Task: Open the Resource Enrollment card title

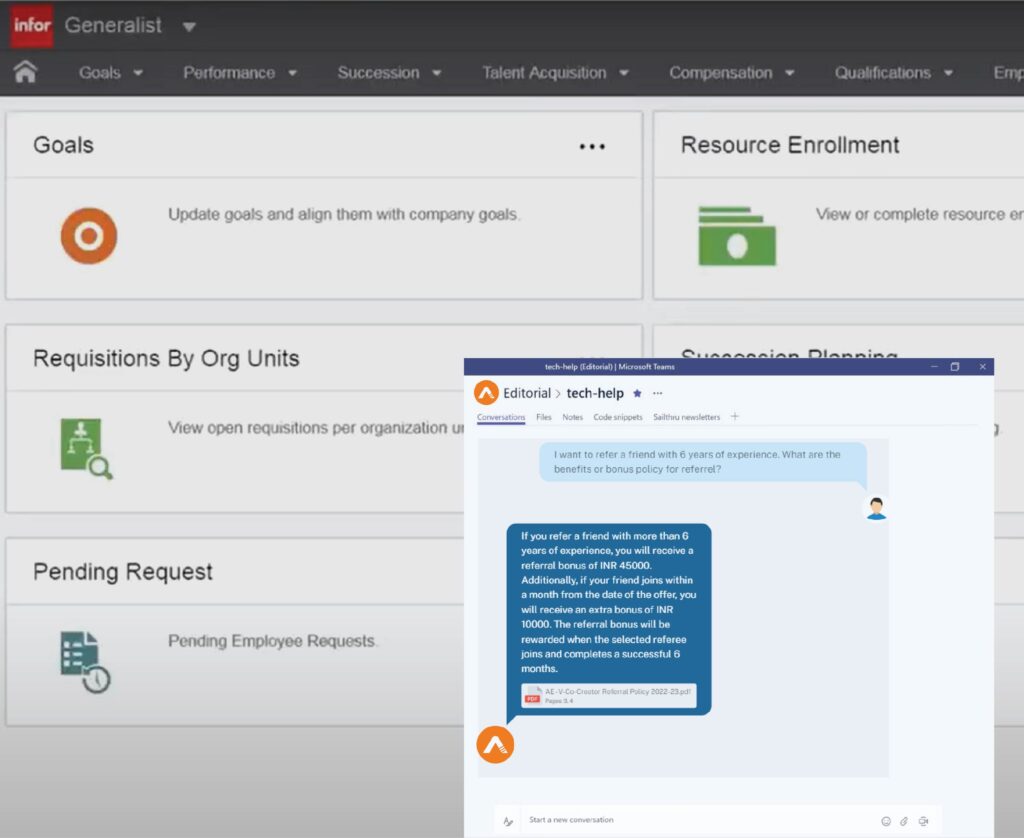Action: [x=790, y=145]
